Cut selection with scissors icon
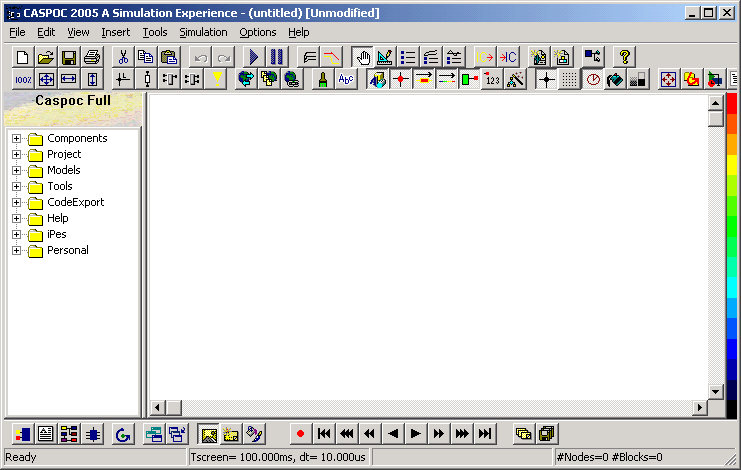 [123, 57]
